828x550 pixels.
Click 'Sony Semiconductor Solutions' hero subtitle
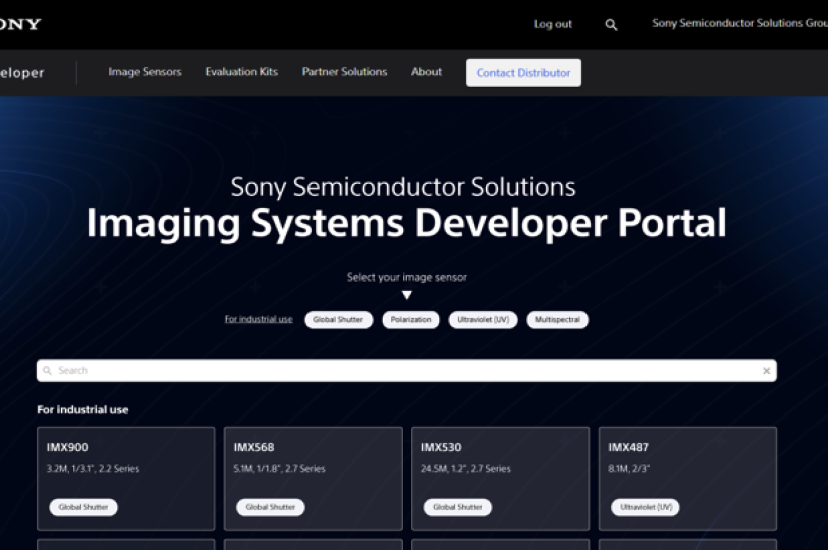coord(403,187)
